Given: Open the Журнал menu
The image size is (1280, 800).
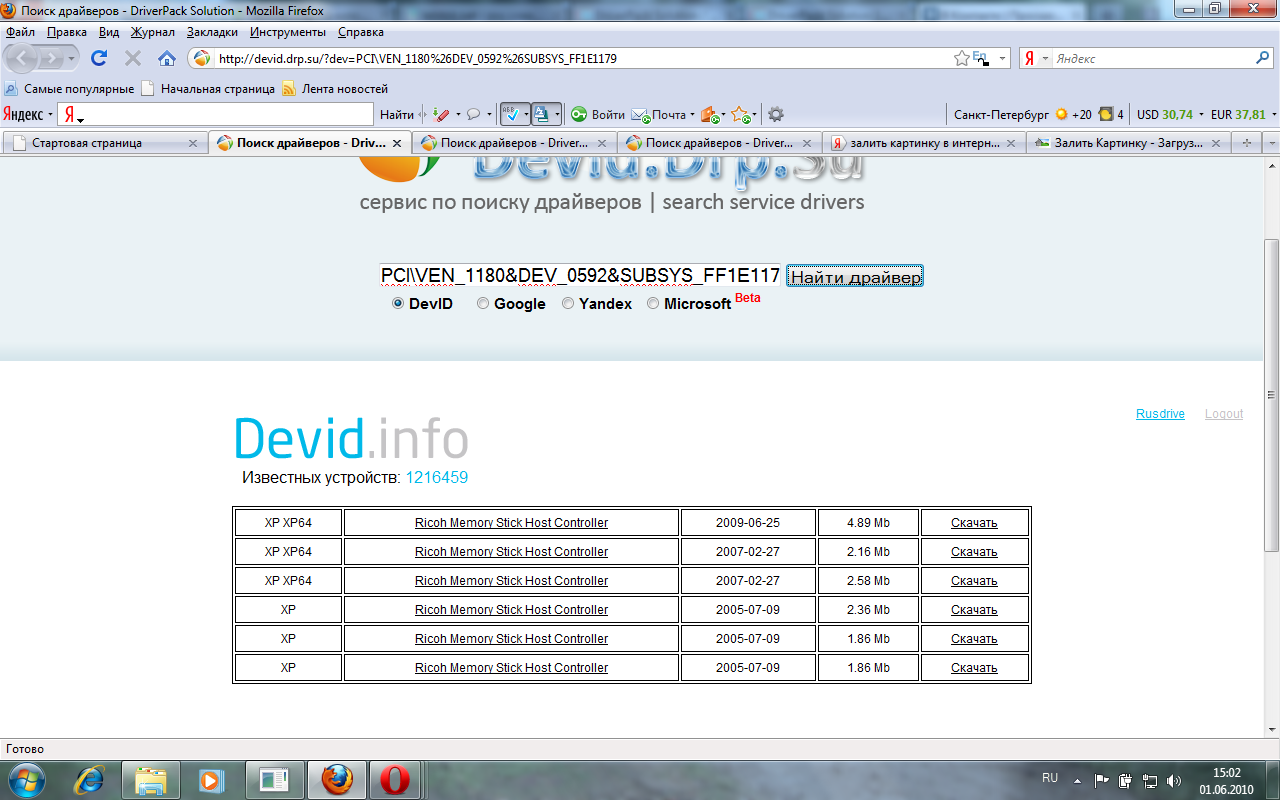Looking at the screenshot, I should 152,32.
